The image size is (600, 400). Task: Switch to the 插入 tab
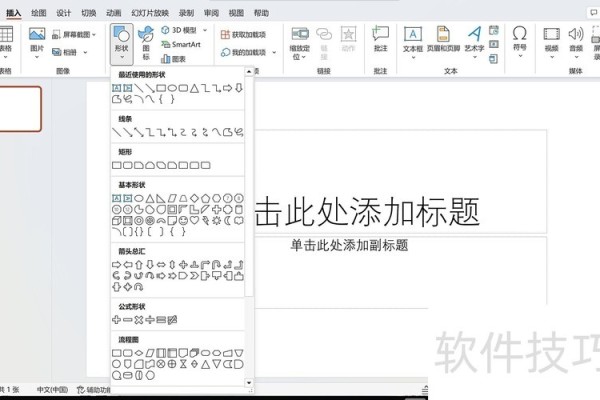13,13
